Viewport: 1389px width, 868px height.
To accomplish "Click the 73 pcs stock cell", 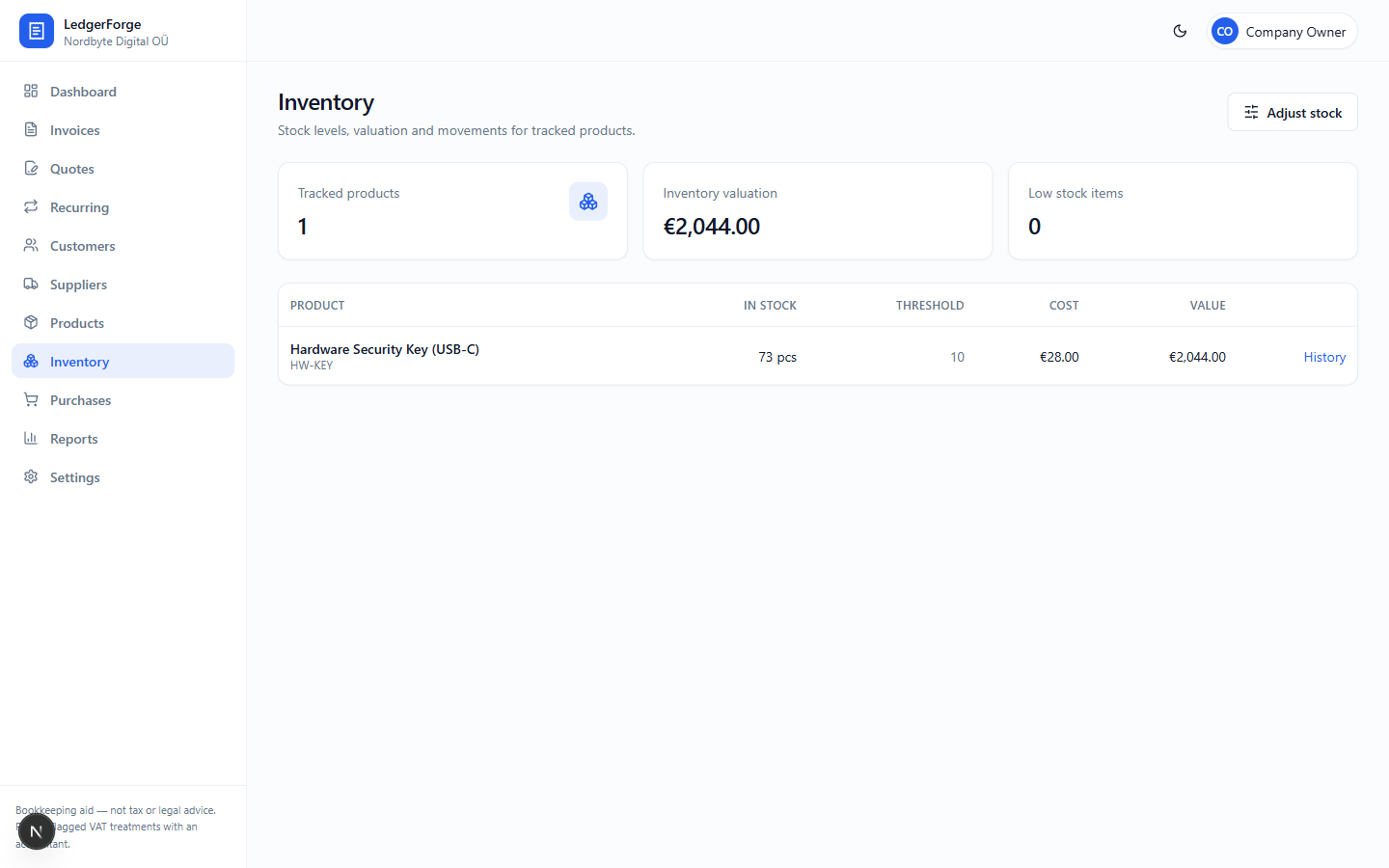I will tap(777, 357).
